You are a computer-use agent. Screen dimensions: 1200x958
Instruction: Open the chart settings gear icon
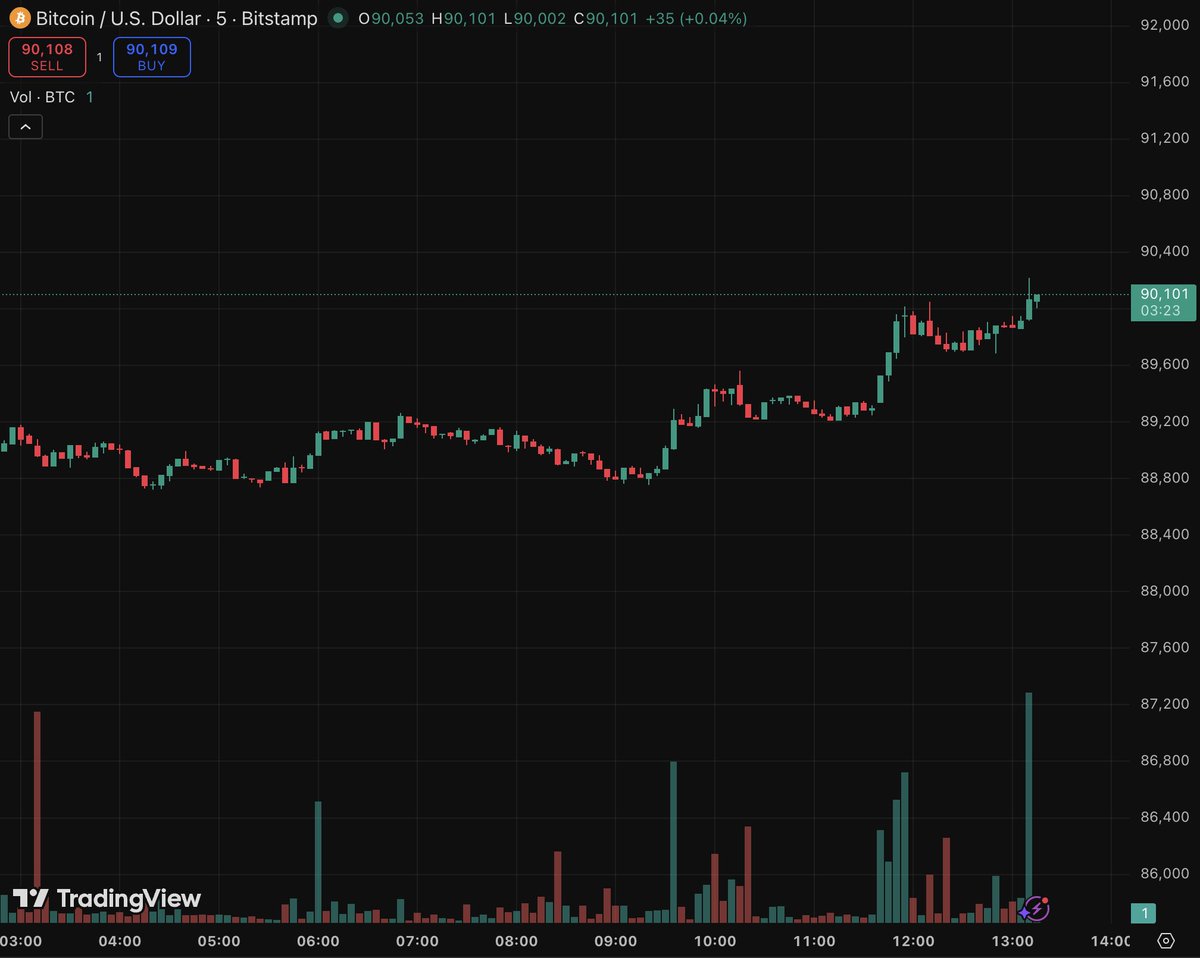[1164, 941]
